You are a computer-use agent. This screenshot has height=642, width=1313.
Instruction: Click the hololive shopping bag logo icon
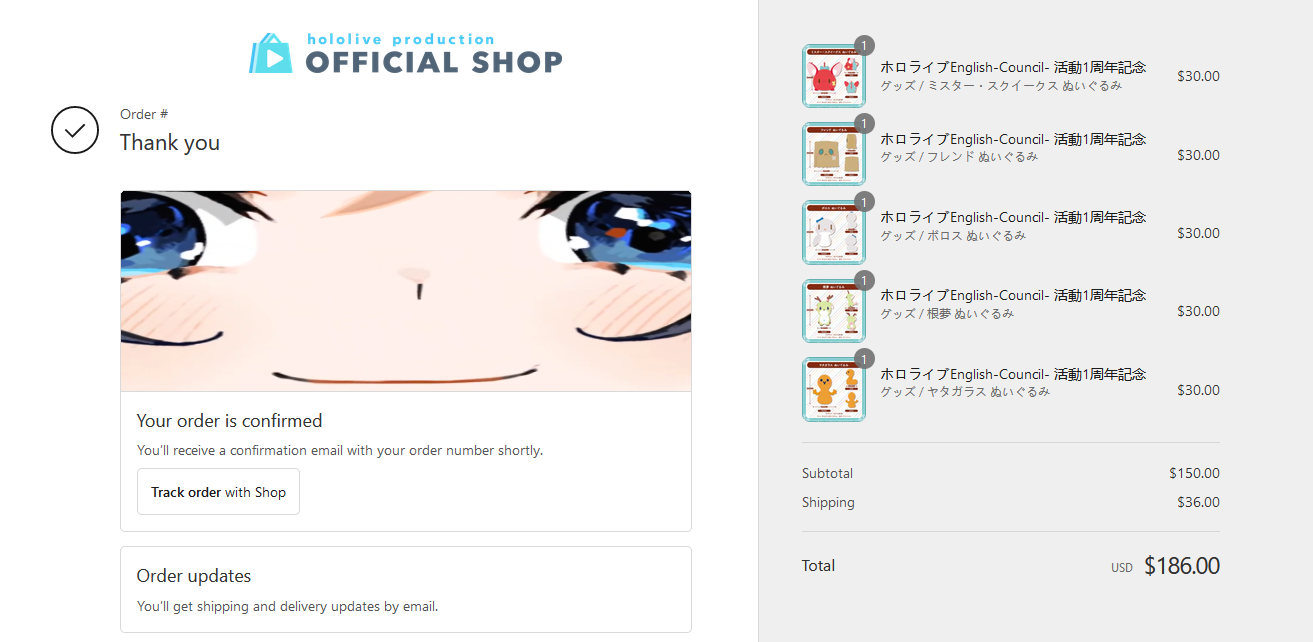point(270,54)
